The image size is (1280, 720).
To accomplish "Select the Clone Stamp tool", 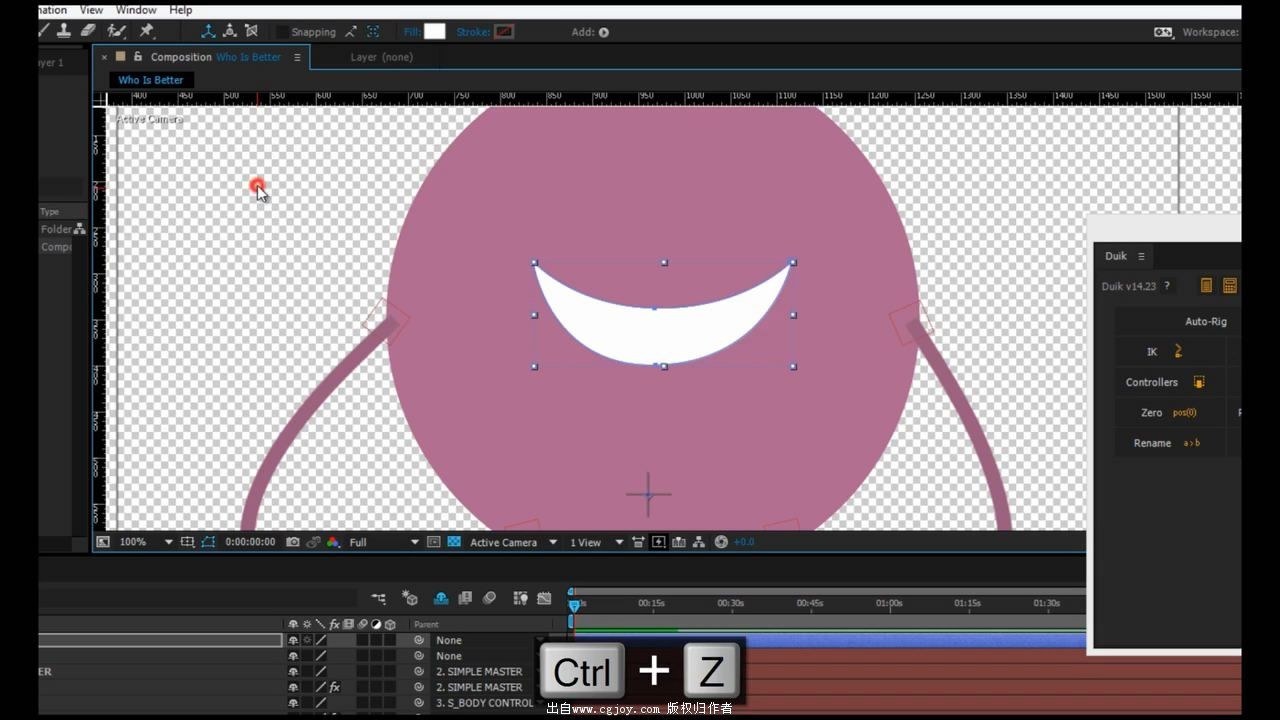I will [x=66, y=31].
